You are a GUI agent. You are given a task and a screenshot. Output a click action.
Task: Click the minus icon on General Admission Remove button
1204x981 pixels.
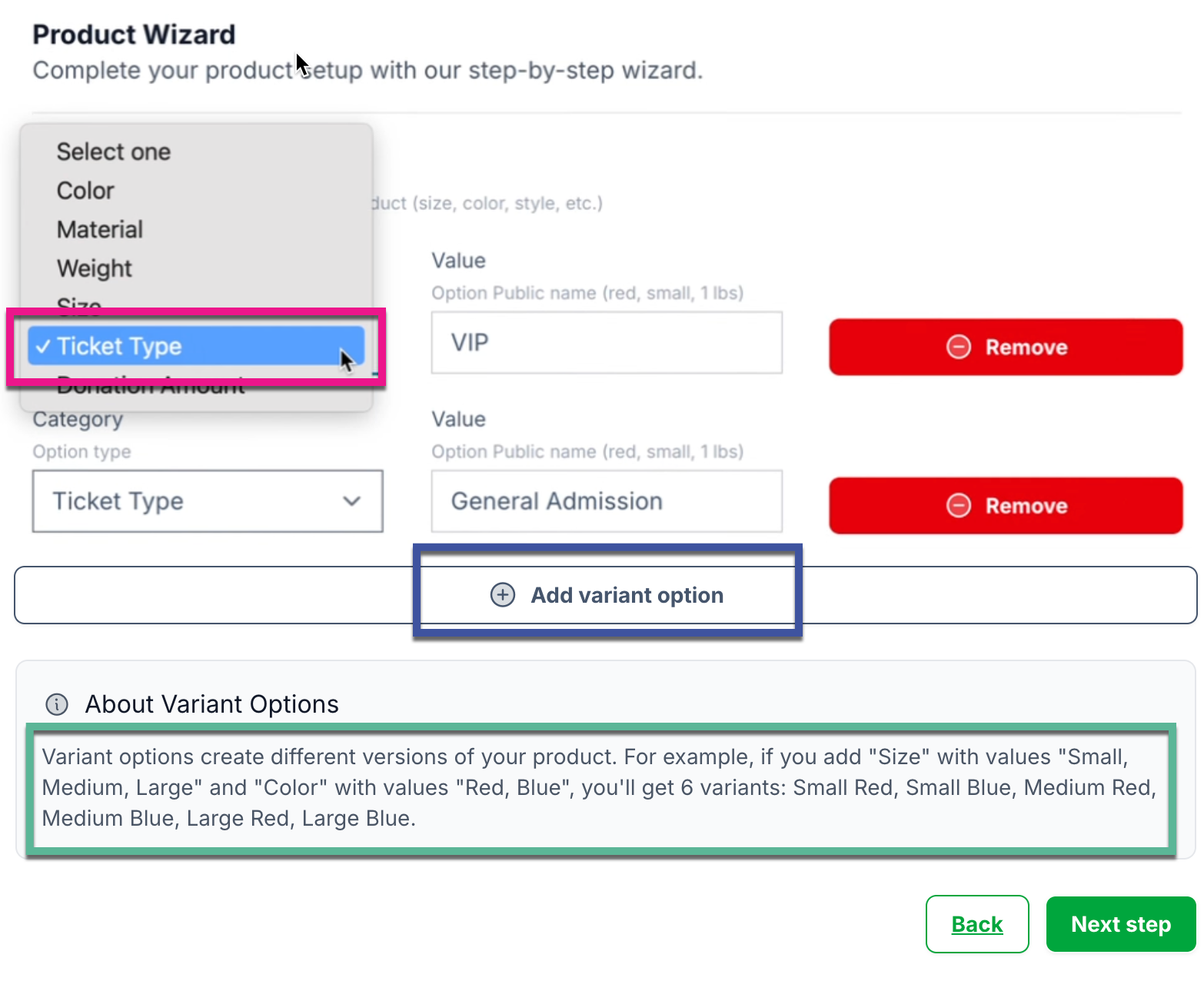[x=959, y=506]
